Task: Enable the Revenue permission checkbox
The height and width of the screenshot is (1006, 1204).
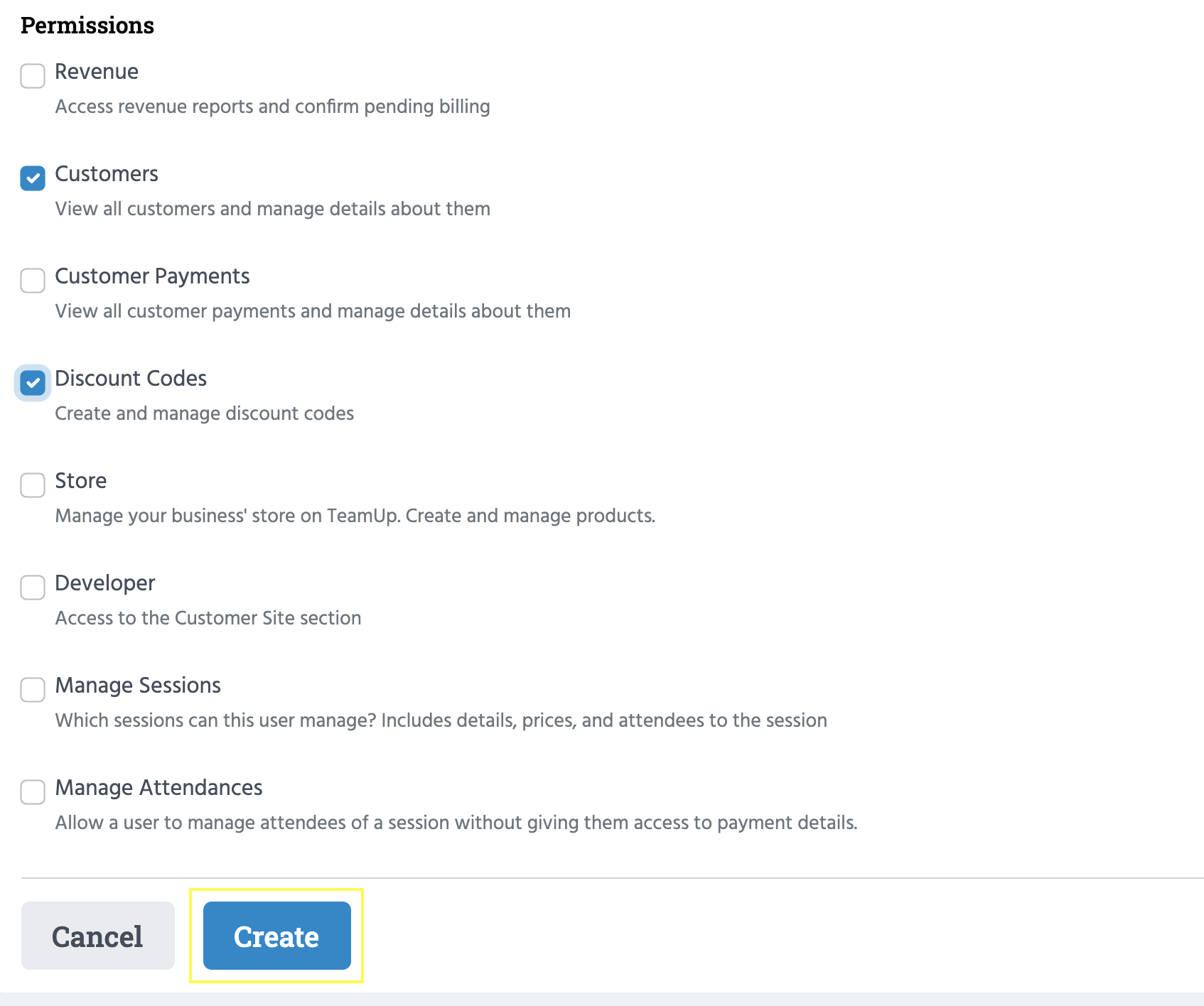Action: [x=33, y=76]
